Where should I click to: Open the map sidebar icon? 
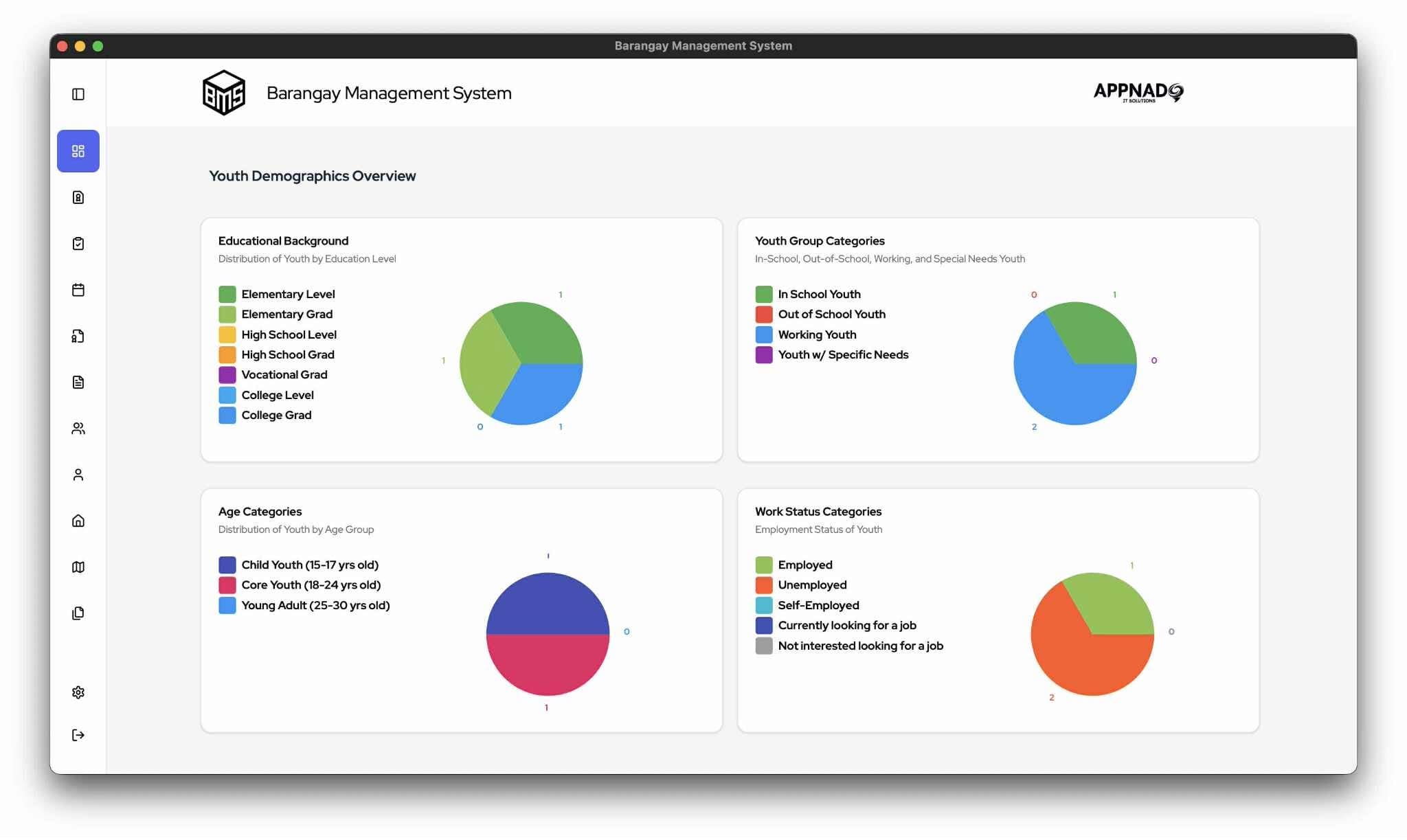78,567
